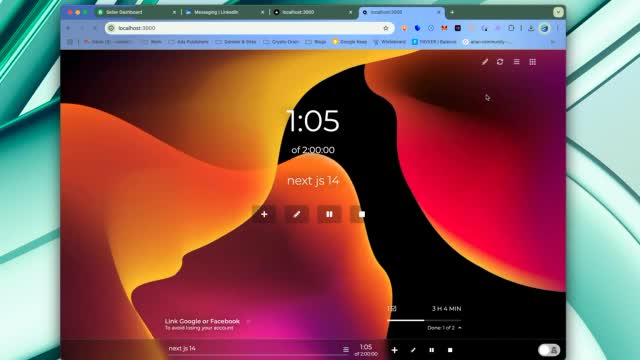Open the 'Blogs' bookmarks folder
This screenshot has width=640, height=360.
[x=316, y=42]
